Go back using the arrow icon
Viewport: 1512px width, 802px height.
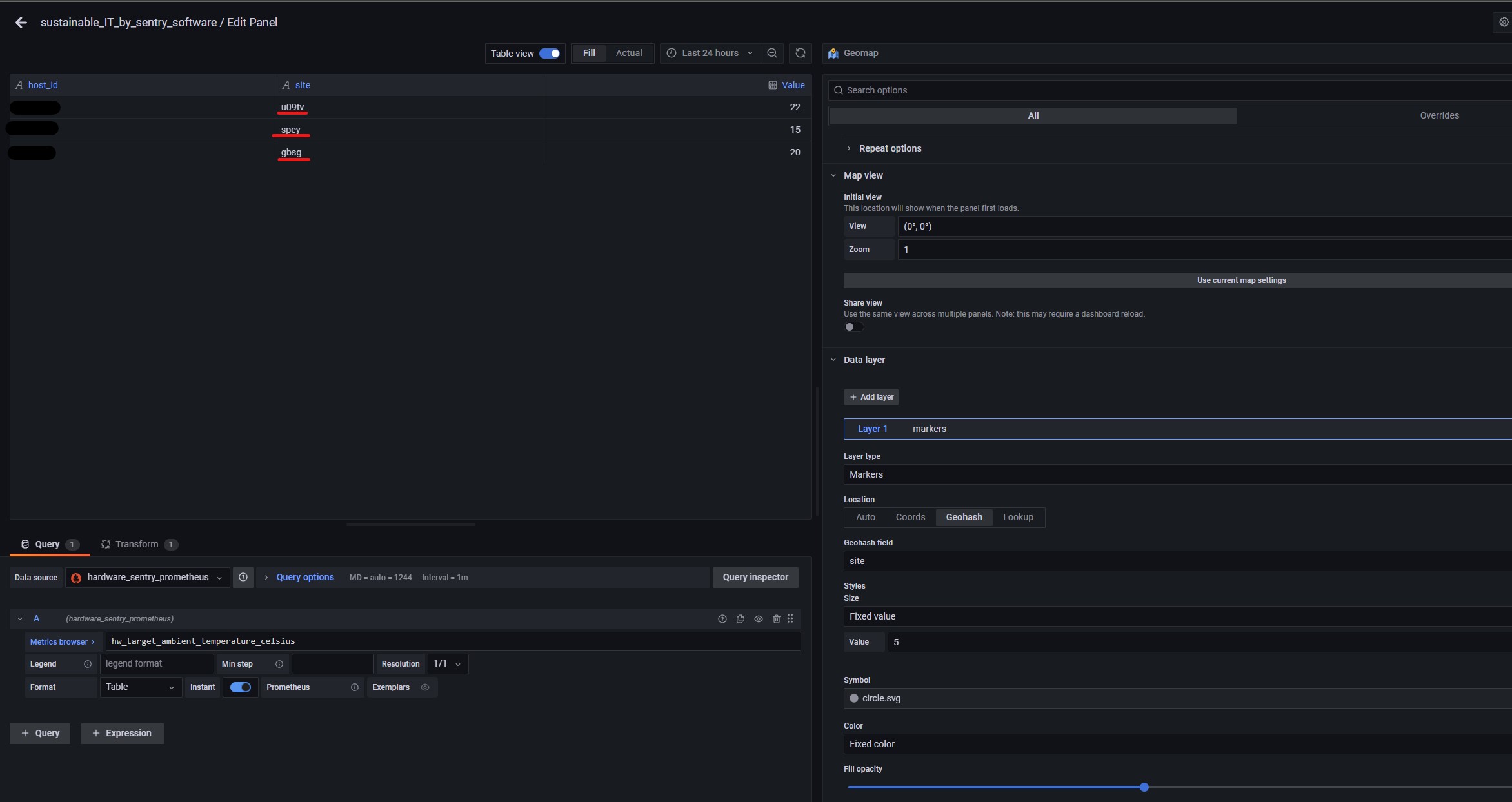[x=21, y=23]
